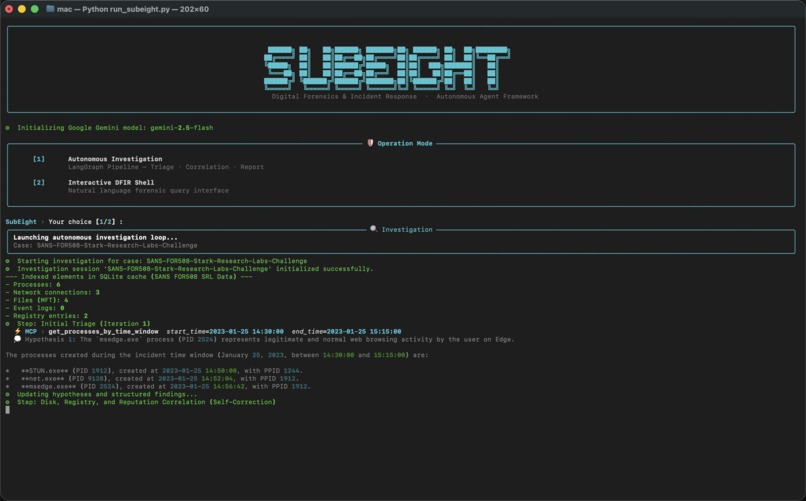Click the speech bubble icon before Hypothesis 1
This screenshot has height=501, width=806.
(17, 339)
